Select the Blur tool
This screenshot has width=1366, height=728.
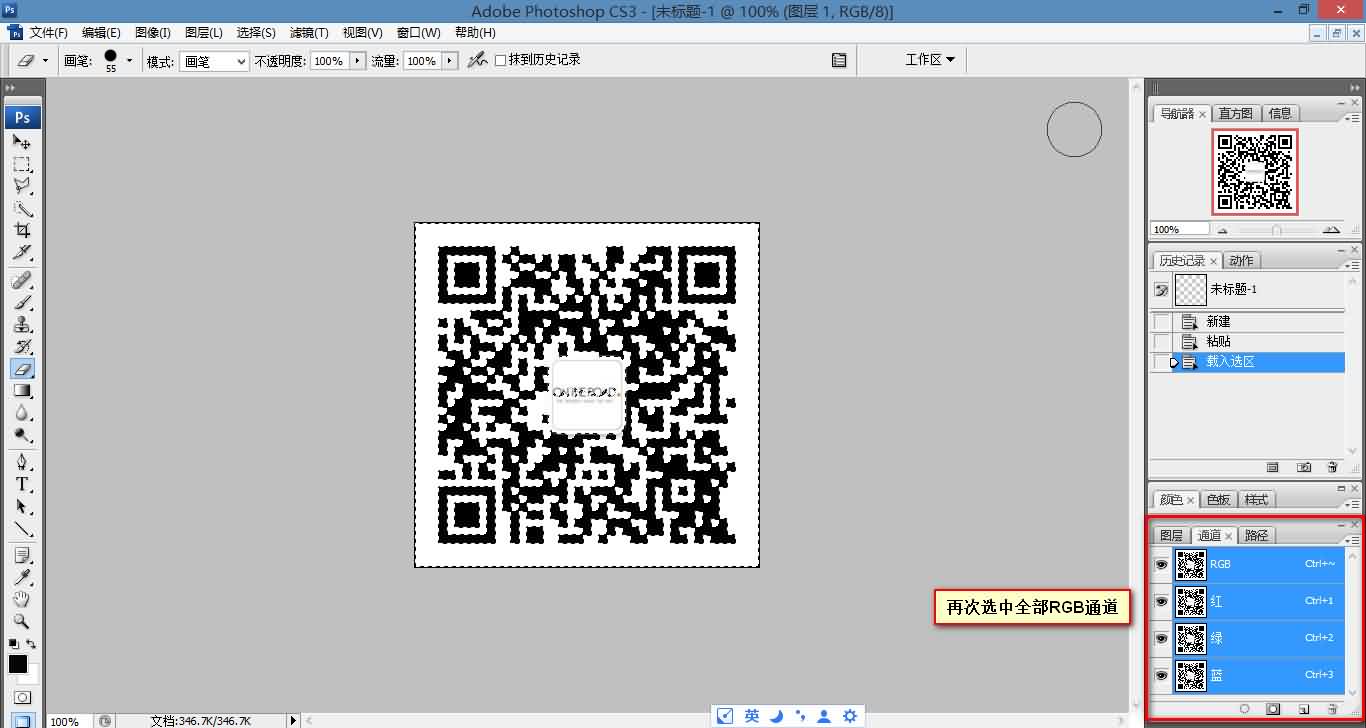click(22, 412)
